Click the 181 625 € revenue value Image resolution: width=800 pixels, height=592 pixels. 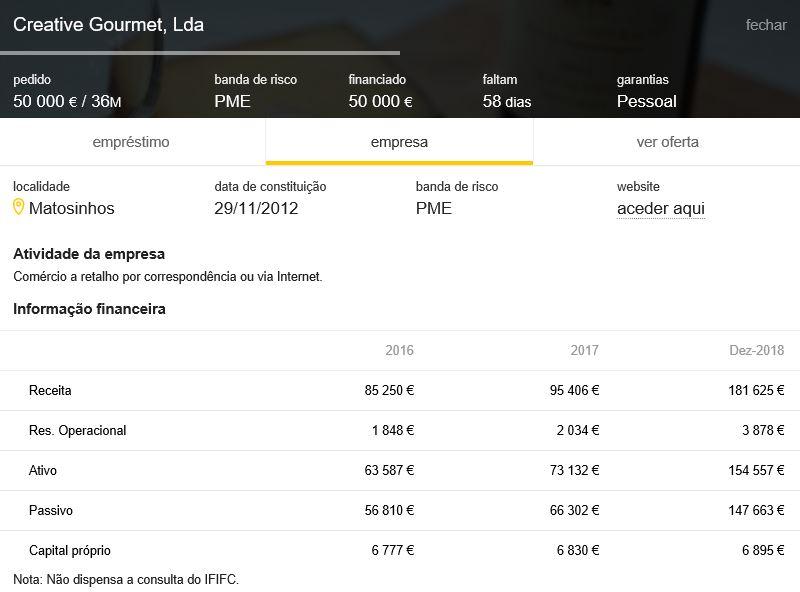(756, 391)
